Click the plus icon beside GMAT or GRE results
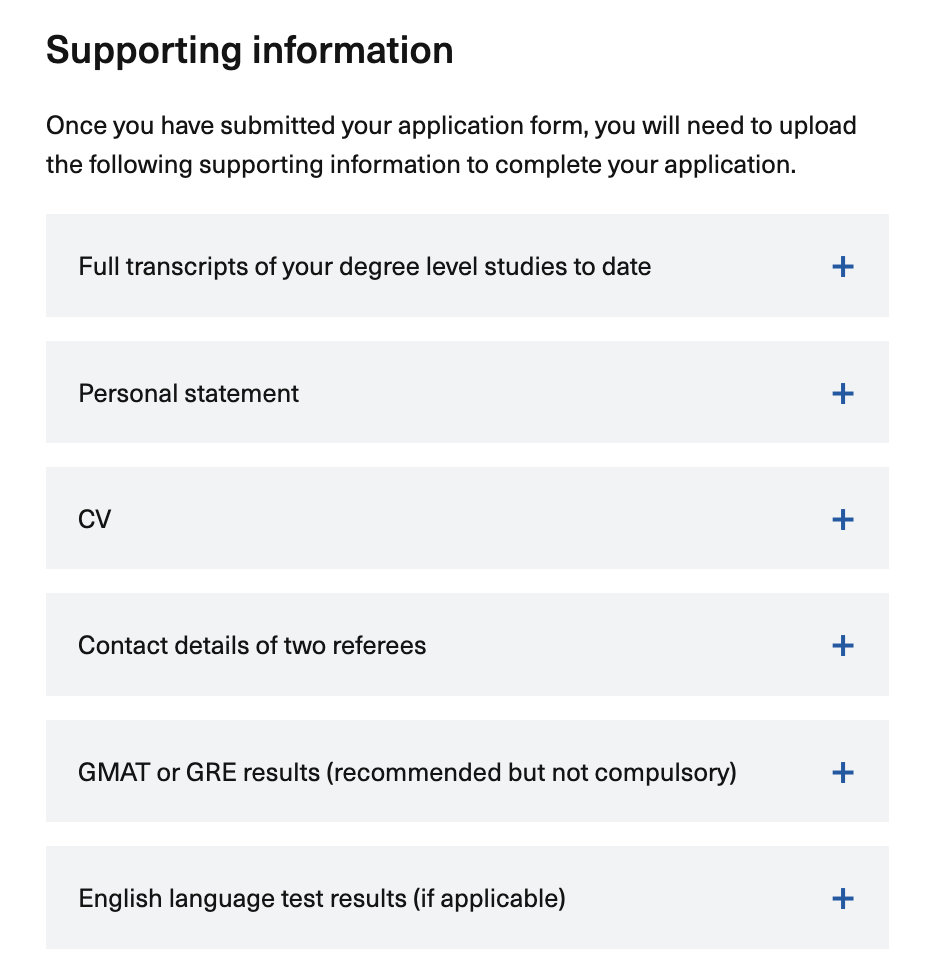 click(843, 772)
